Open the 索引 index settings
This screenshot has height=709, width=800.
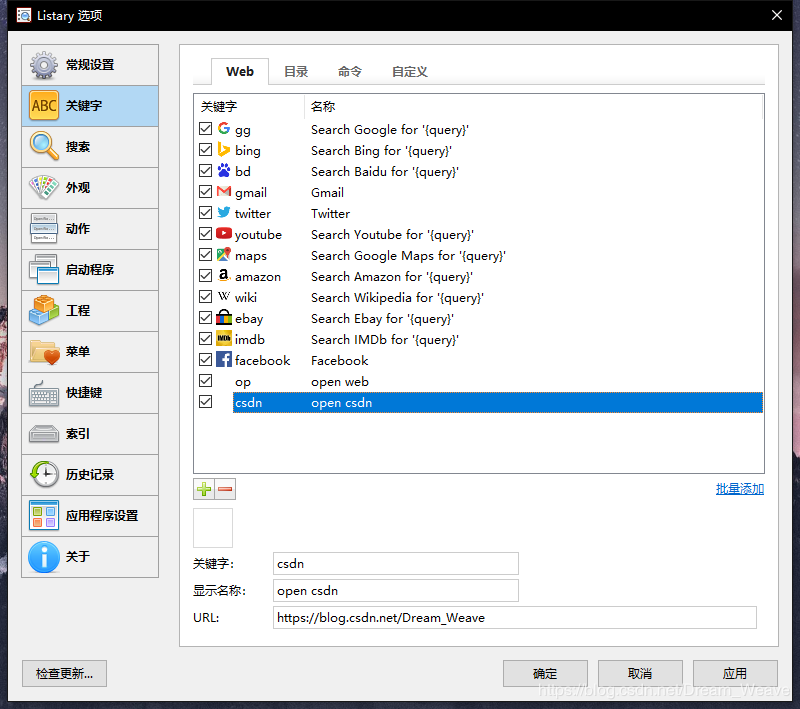click(x=89, y=434)
